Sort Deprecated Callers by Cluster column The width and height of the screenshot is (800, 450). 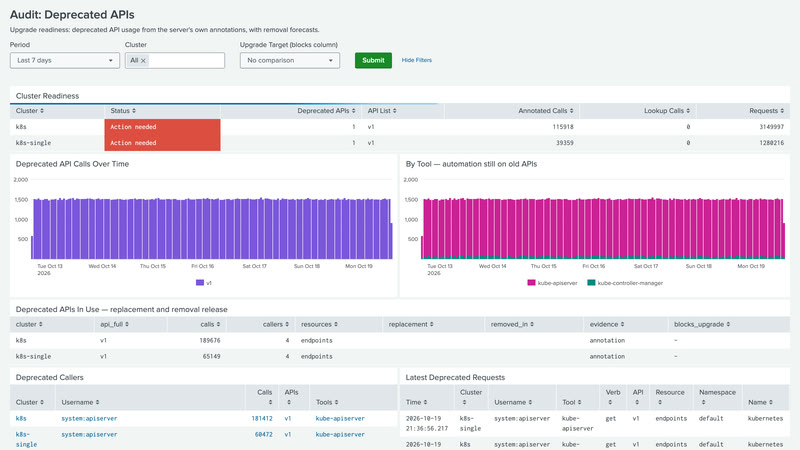[x=30, y=403]
